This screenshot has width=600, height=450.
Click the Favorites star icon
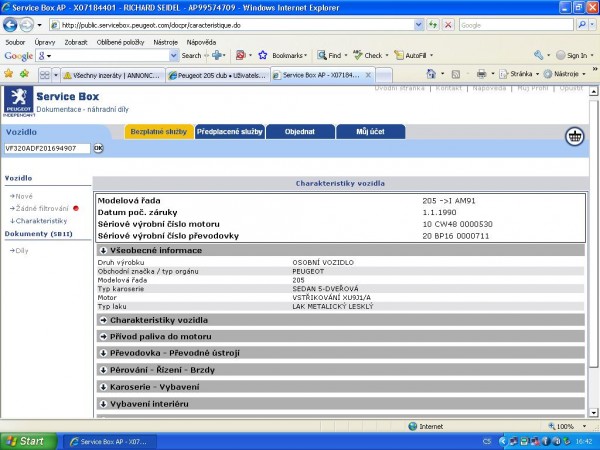[9, 74]
